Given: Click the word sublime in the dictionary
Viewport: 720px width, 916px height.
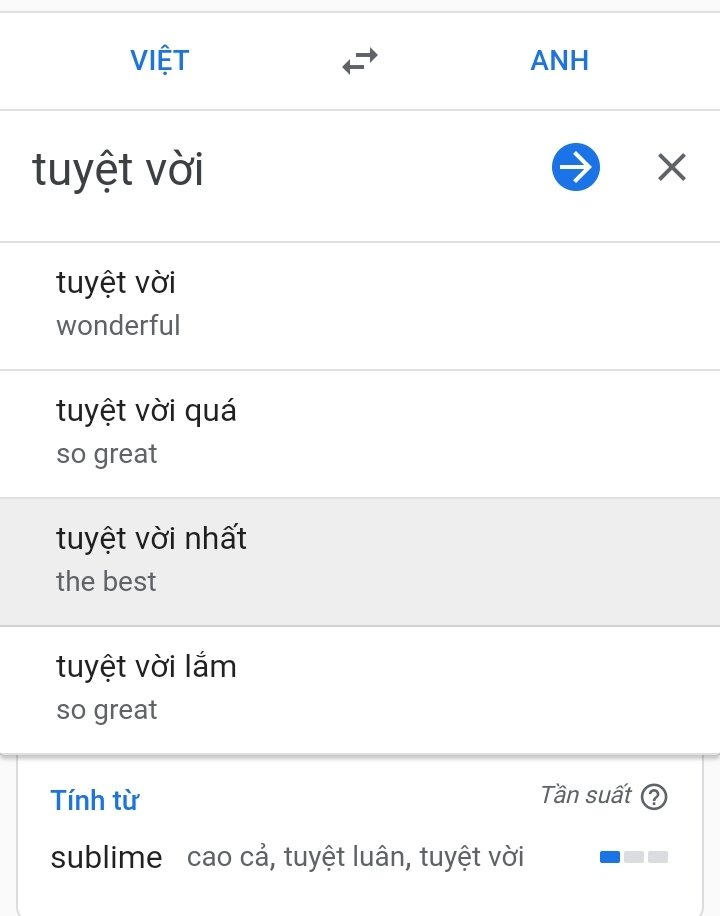Looking at the screenshot, I should (x=106, y=857).
